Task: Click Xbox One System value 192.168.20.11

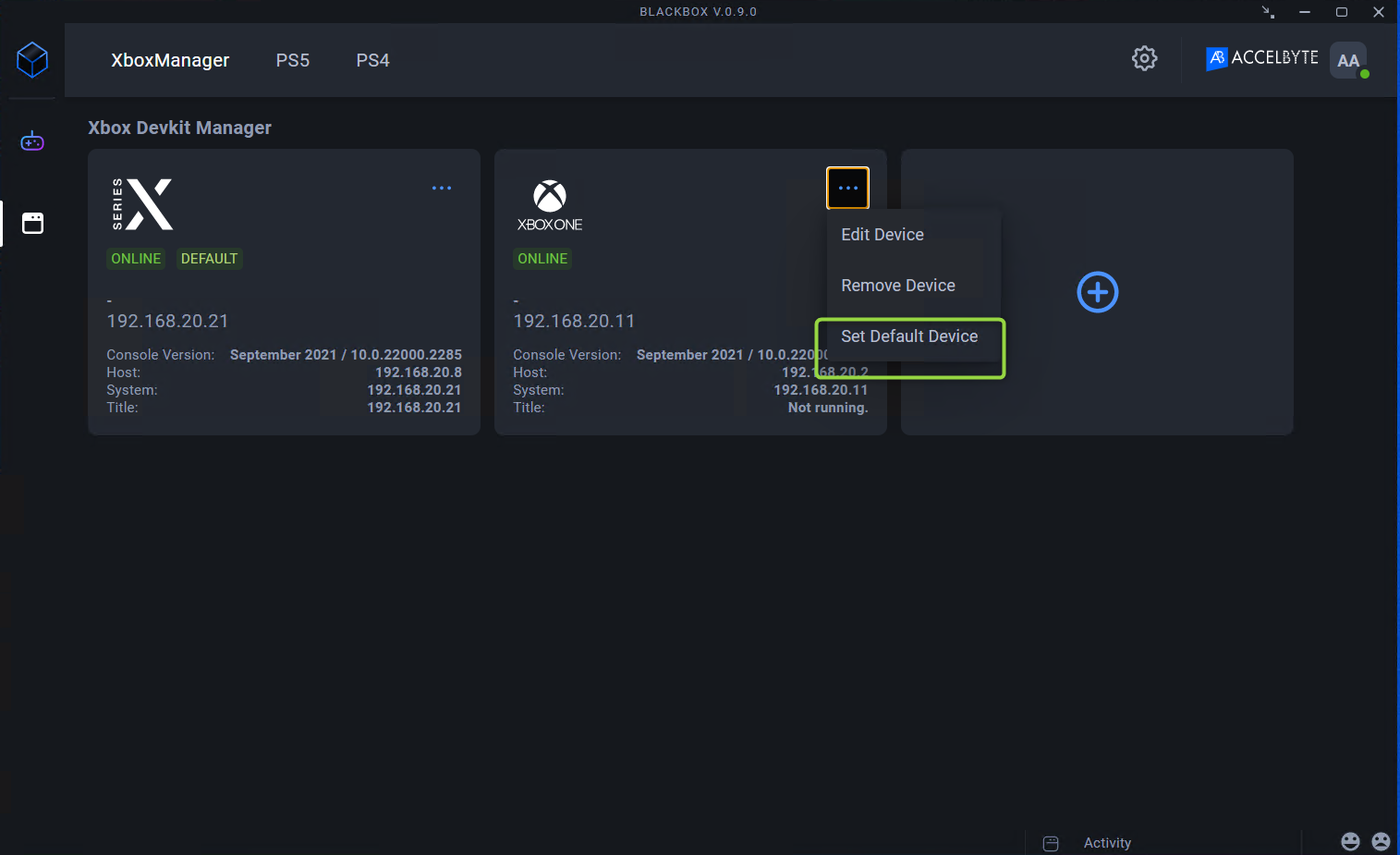Action: pos(821,390)
